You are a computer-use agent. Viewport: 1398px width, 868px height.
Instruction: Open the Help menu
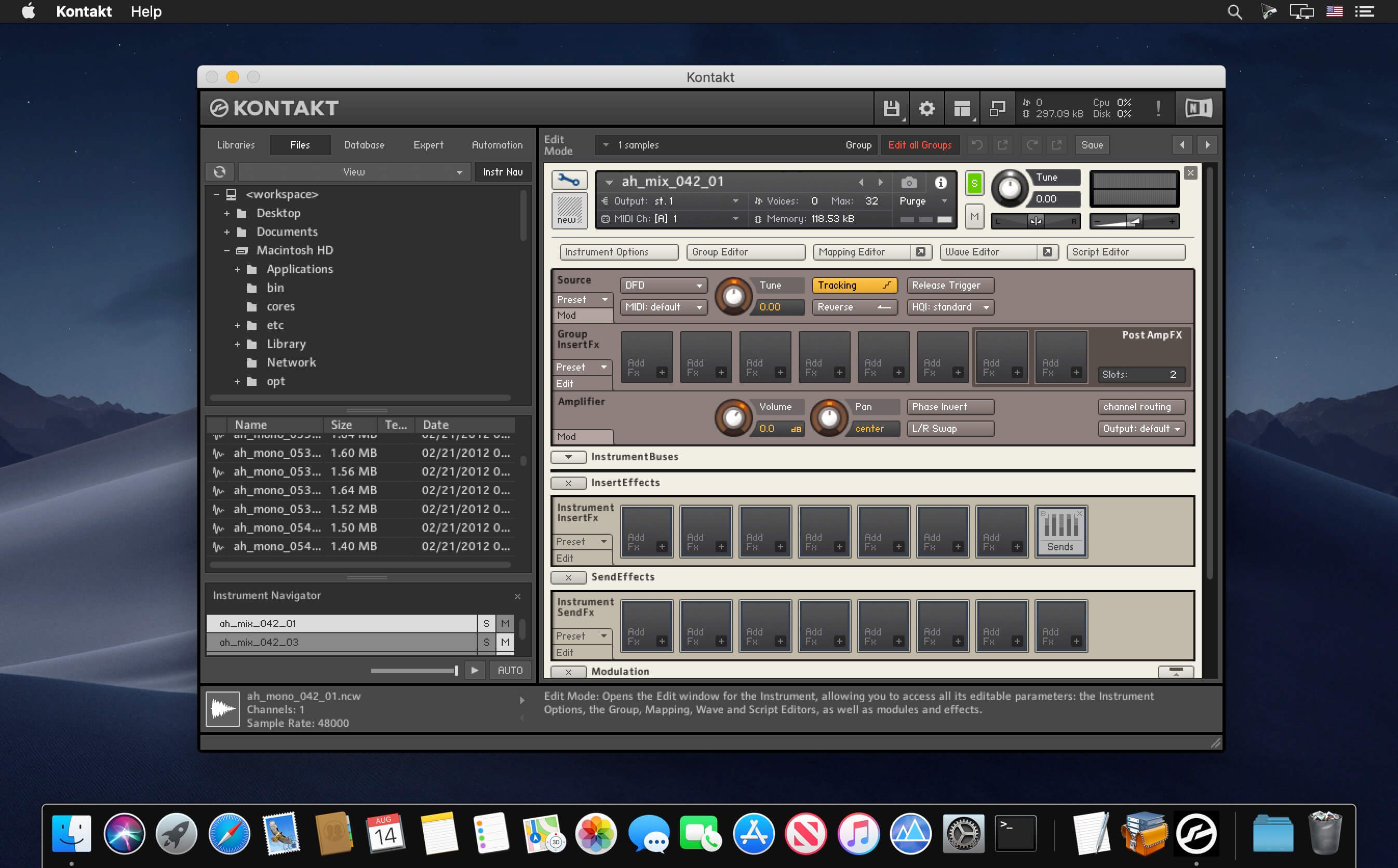146,11
